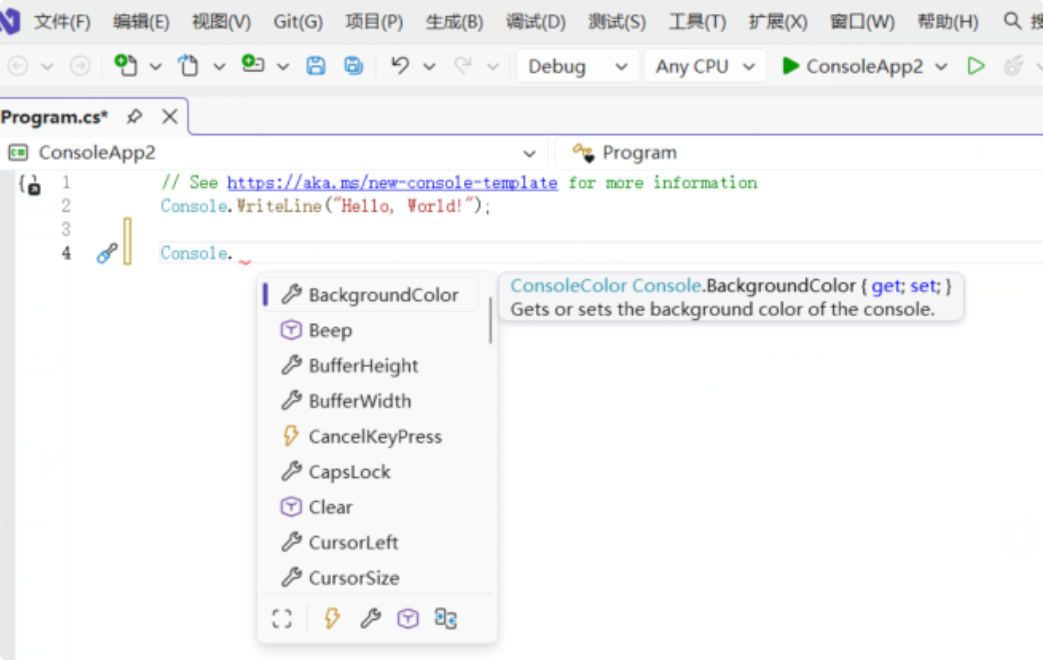Follow the aka.ms/new-console-template link
1043x660 pixels.
coord(392,183)
